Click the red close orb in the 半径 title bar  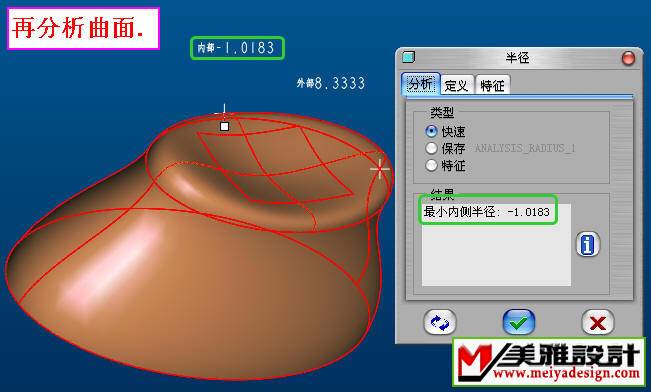tap(628, 58)
